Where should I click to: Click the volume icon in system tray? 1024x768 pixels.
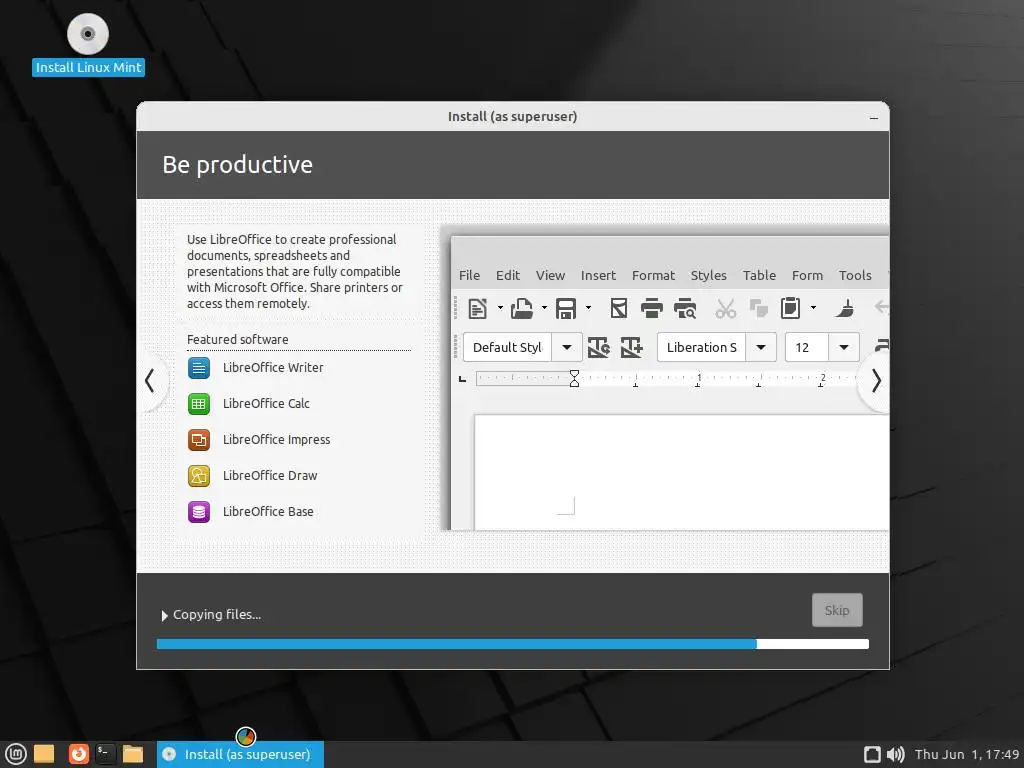(895, 754)
